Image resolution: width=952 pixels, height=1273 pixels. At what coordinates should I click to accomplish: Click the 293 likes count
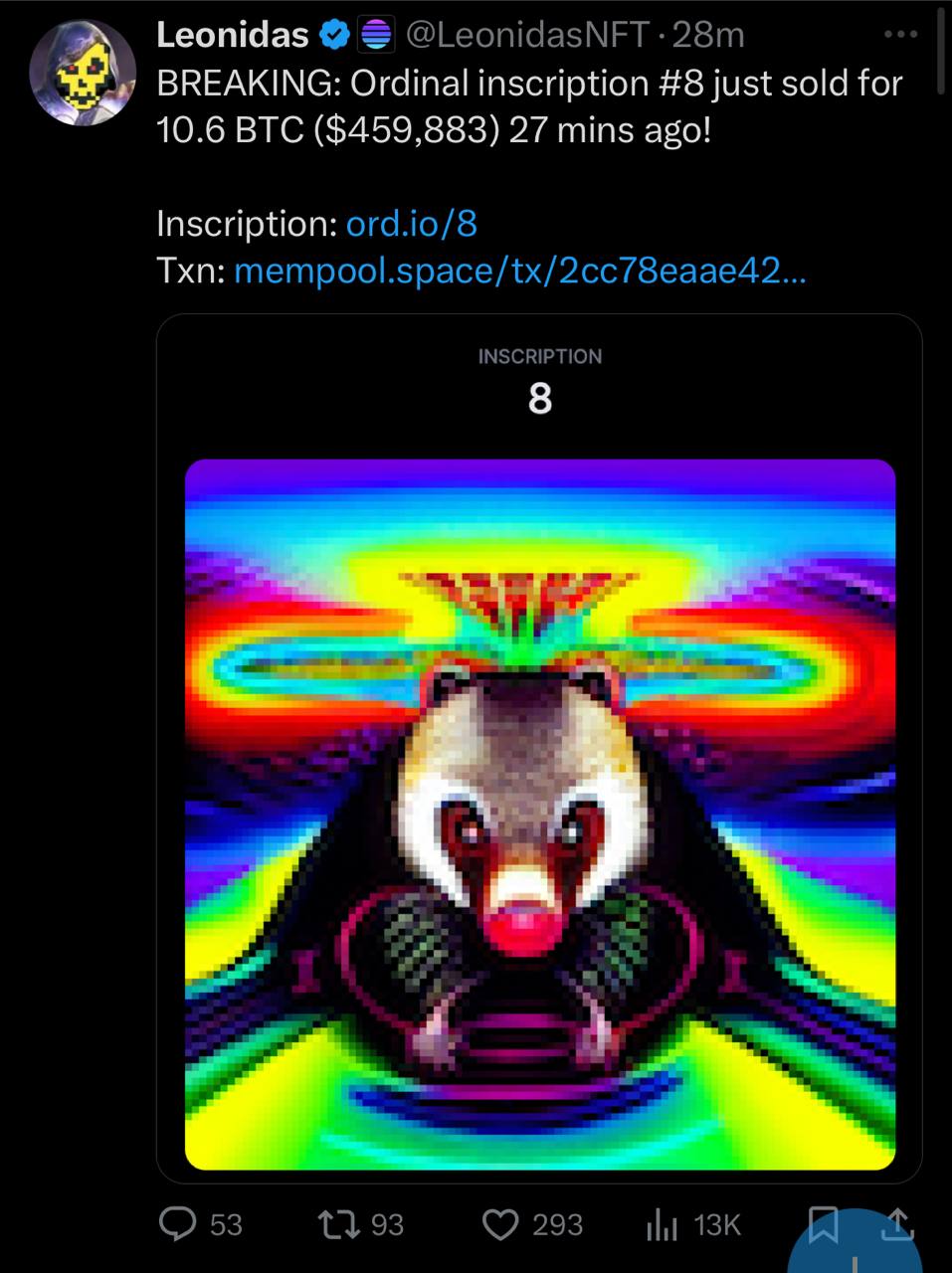coord(557,1225)
